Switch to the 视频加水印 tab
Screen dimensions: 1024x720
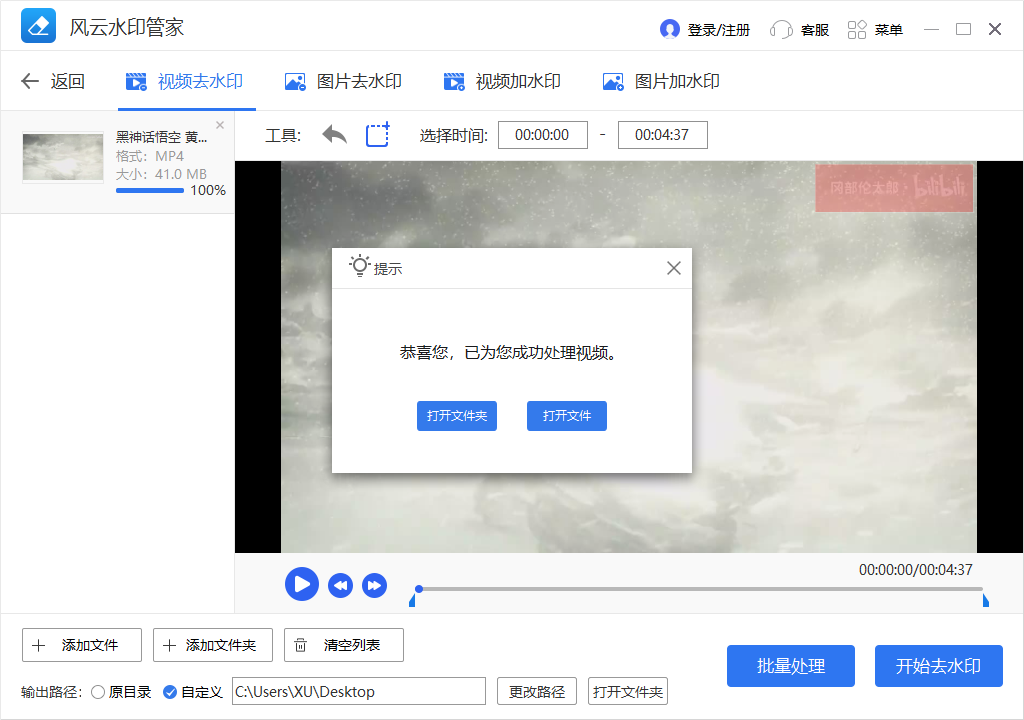pos(501,82)
